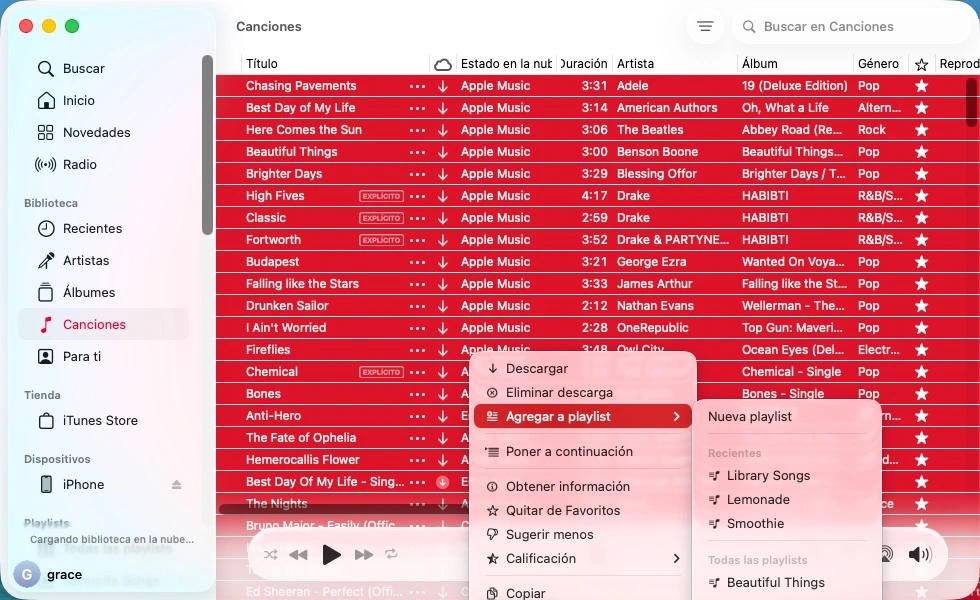Download Falling like the Stars
Screen dimensions: 980x600
pos(442,284)
